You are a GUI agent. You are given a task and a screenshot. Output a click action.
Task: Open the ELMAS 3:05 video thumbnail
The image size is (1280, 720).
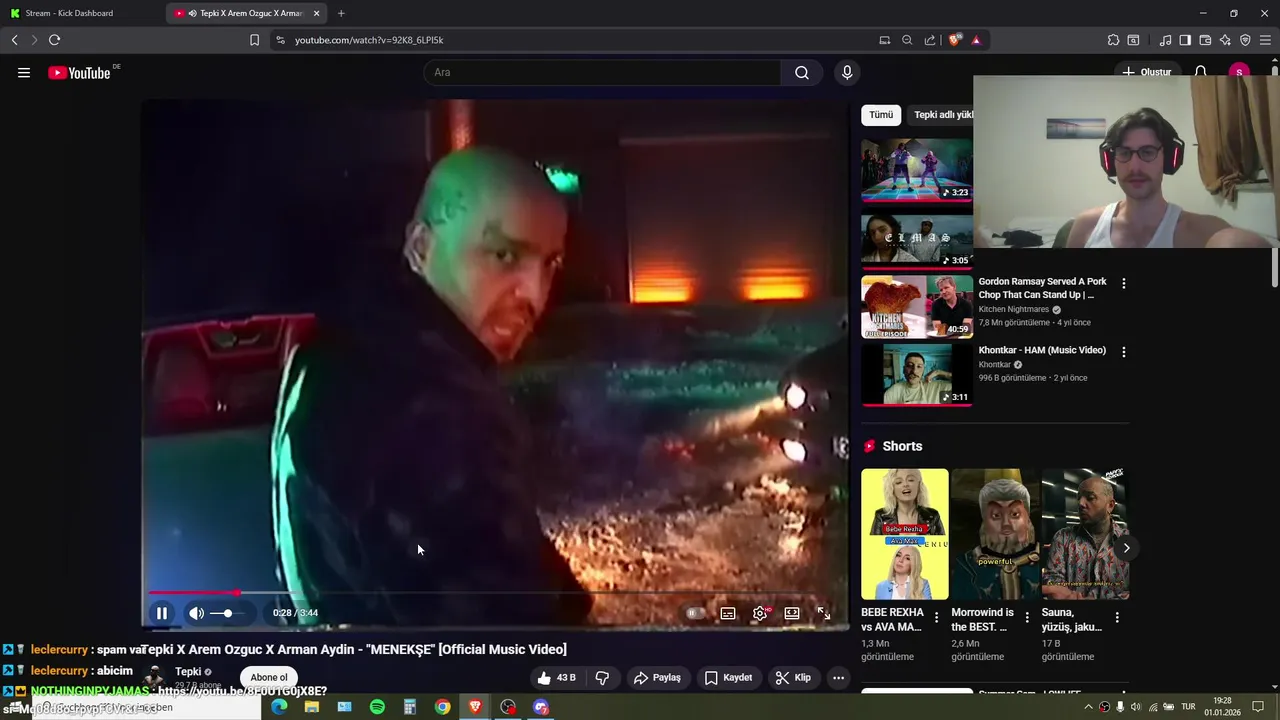click(x=917, y=239)
